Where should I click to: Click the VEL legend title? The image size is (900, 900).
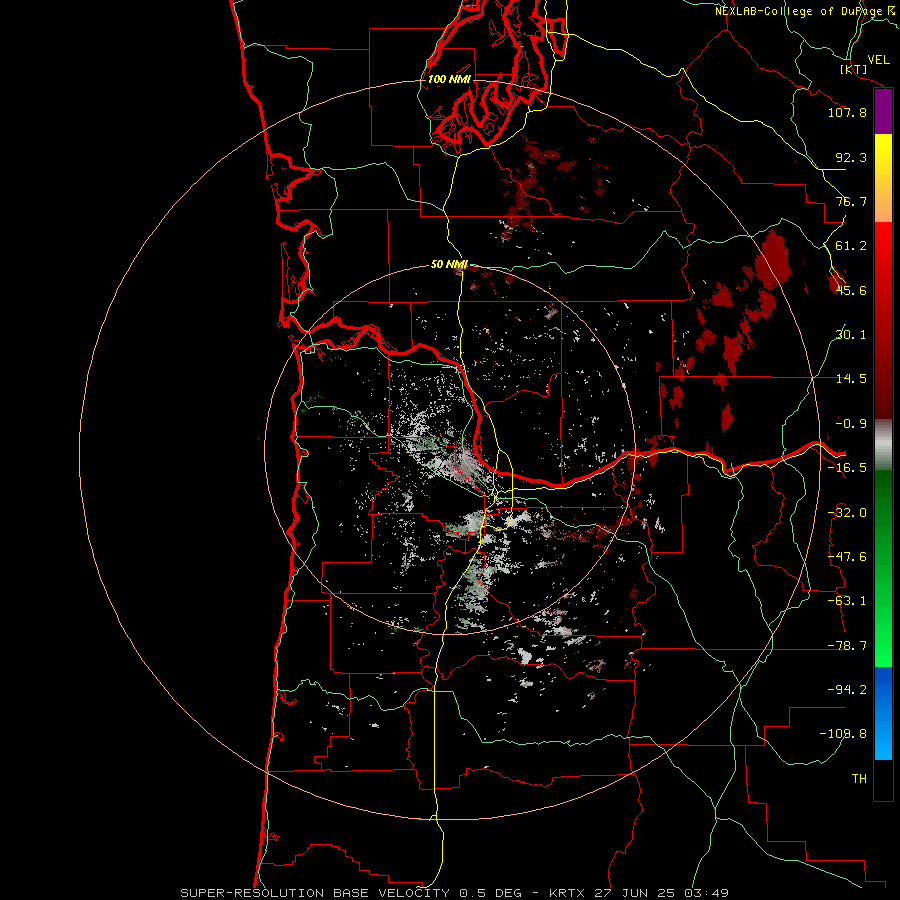(878, 59)
